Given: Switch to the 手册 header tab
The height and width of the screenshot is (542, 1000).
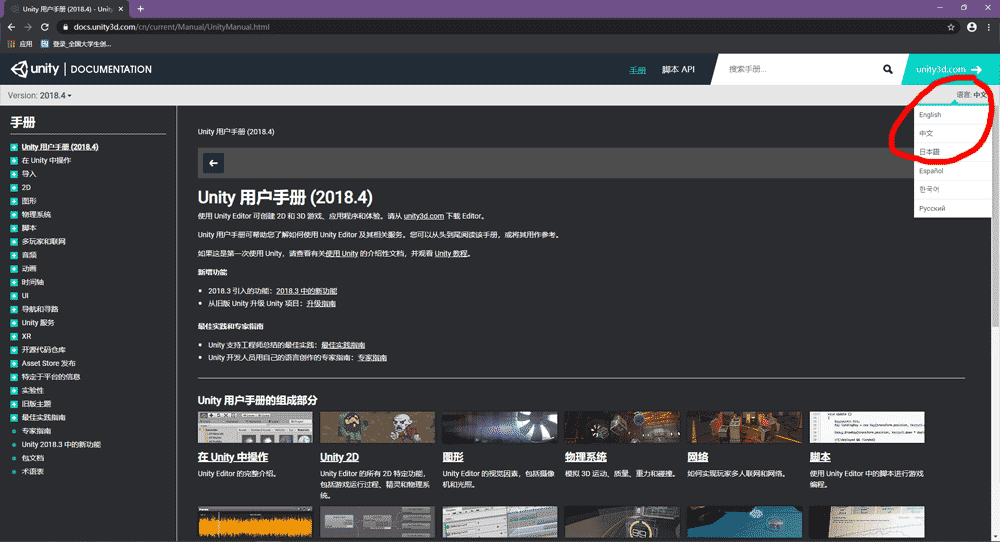Looking at the screenshot, I should (x=638, y=70).
